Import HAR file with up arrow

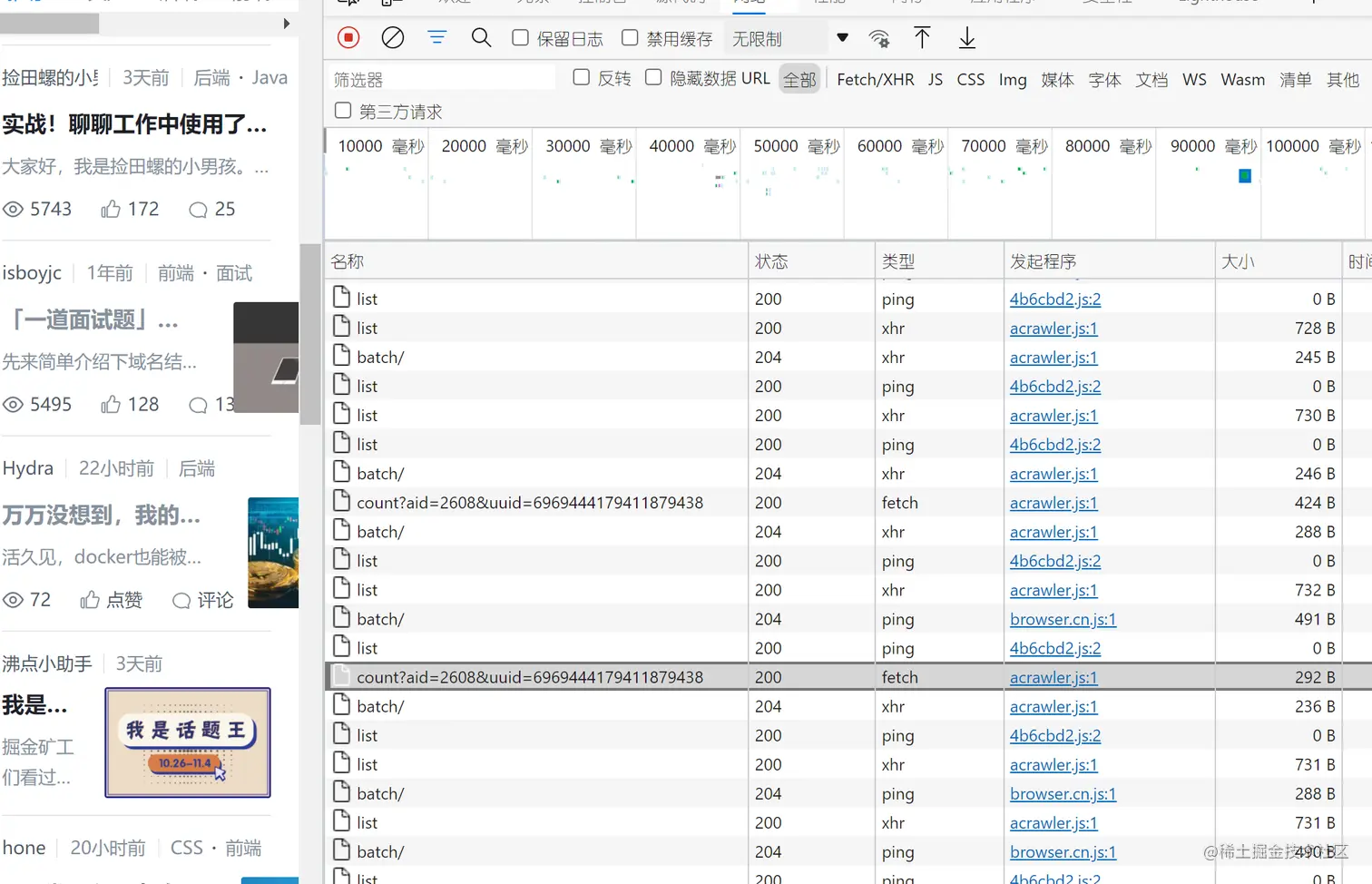tap(922, 38)
